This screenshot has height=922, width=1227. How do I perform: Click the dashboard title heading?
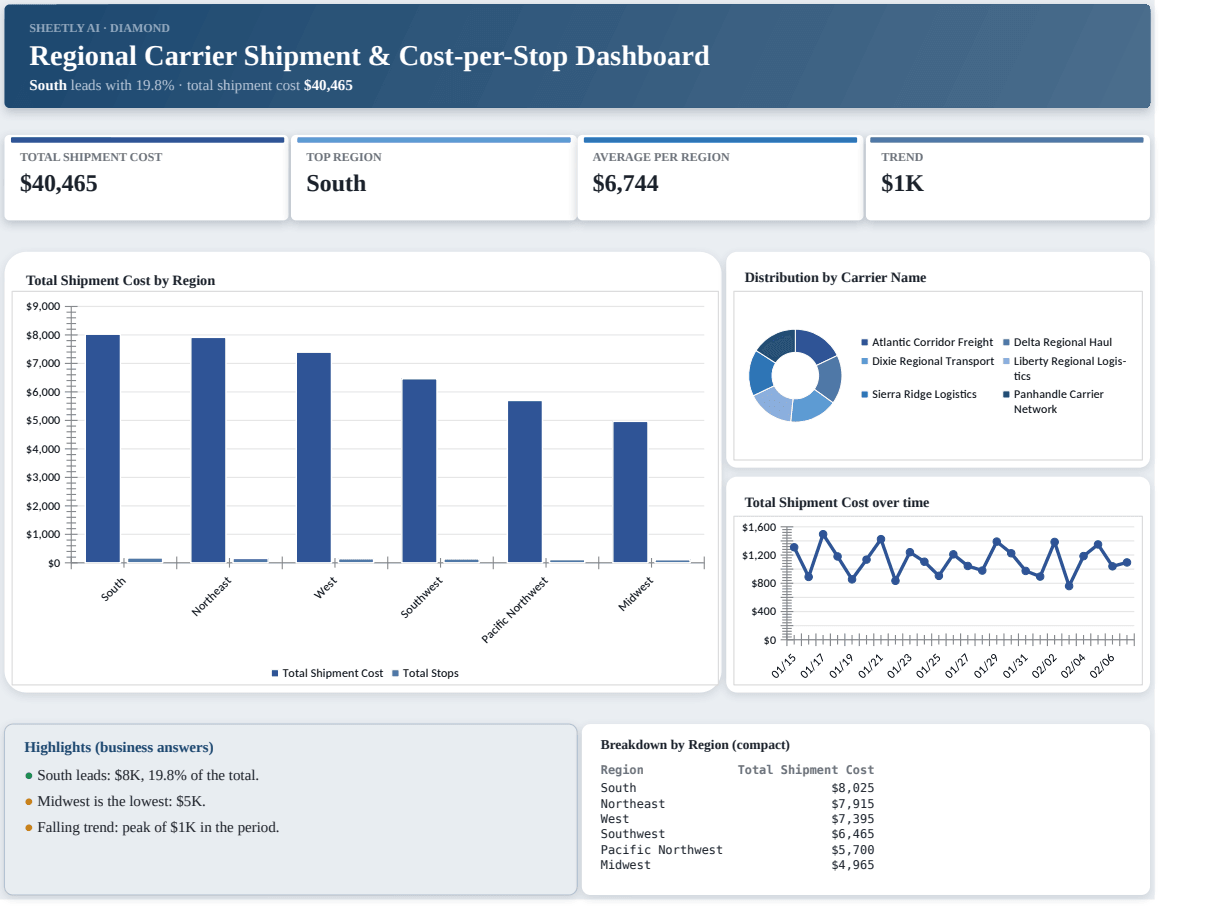click(369, 56)
